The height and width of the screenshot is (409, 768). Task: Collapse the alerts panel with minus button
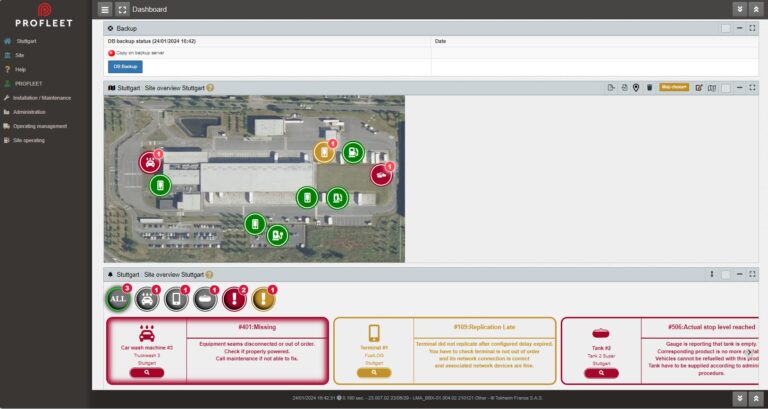(x=740, y=274)
